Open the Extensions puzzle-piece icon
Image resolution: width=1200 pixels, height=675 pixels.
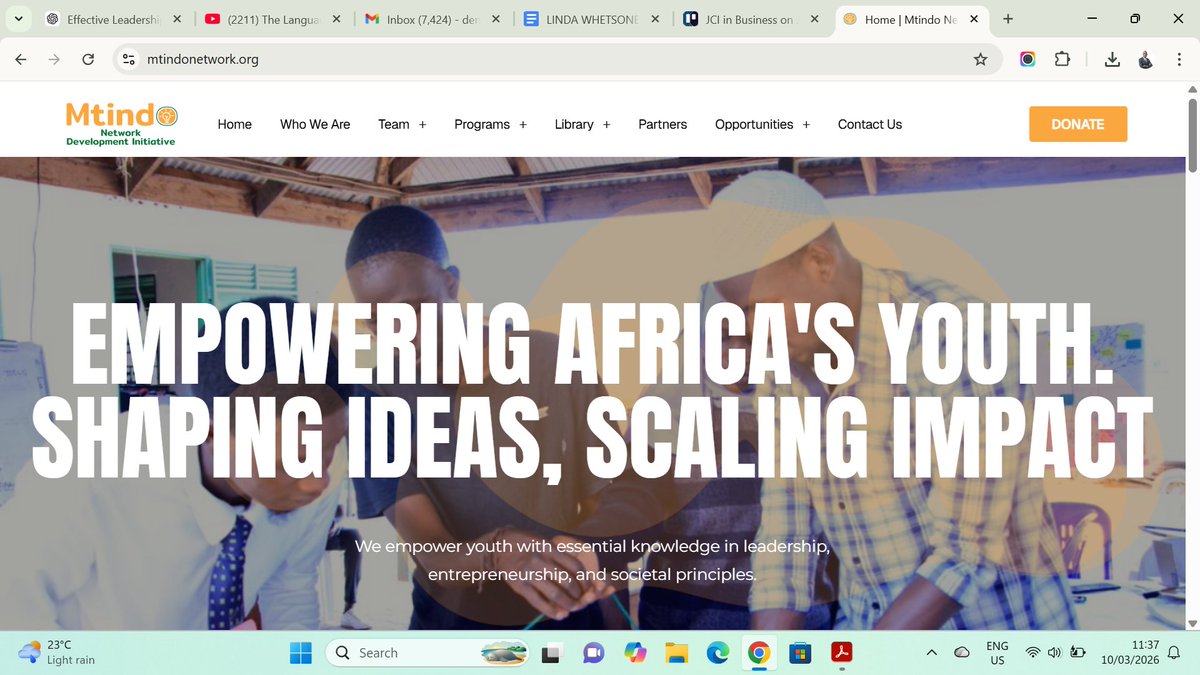[x=1062, y=59]
